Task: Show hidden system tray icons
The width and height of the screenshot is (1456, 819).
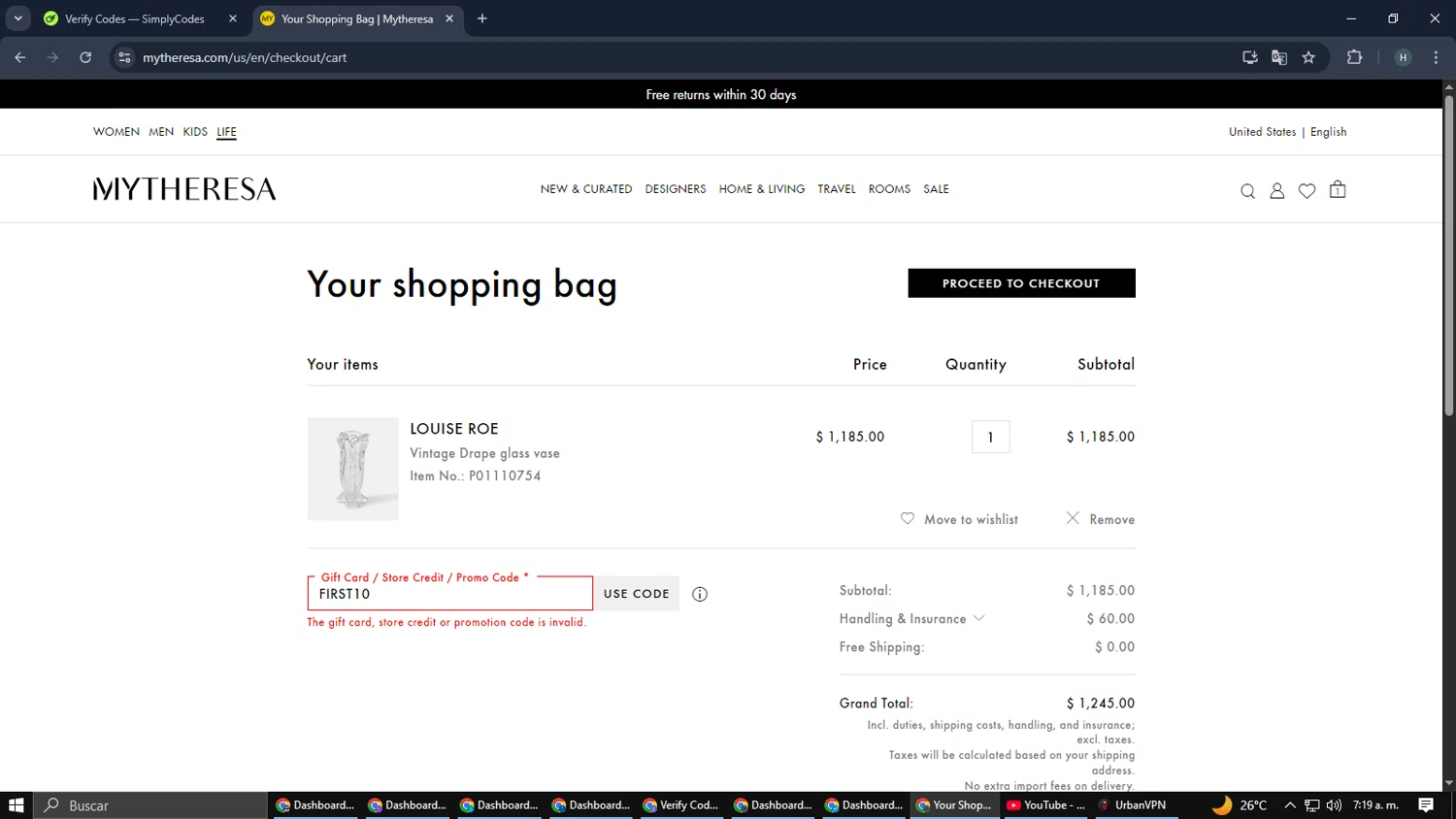Action: 1290,805
